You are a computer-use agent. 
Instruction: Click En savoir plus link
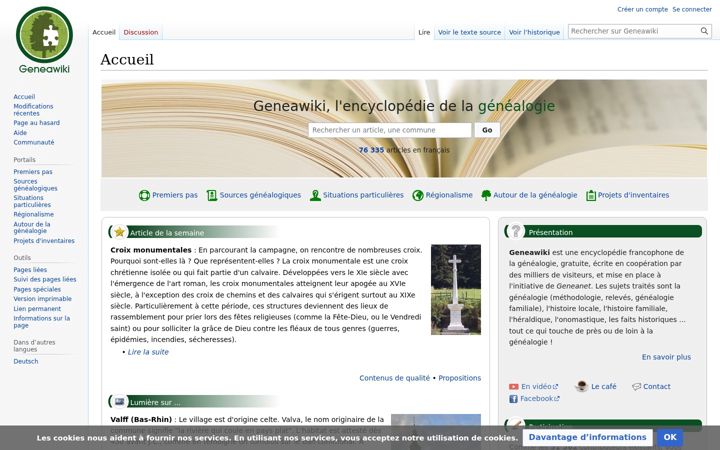666,357
